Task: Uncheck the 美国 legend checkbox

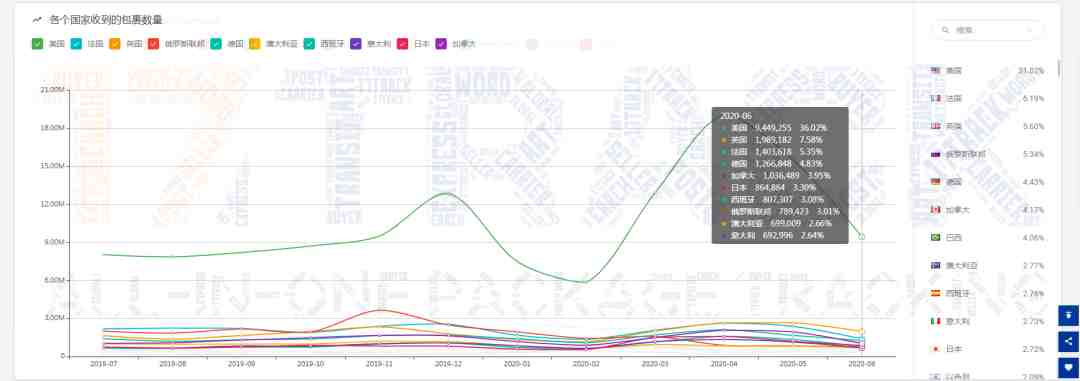Action: pos(38,44)
